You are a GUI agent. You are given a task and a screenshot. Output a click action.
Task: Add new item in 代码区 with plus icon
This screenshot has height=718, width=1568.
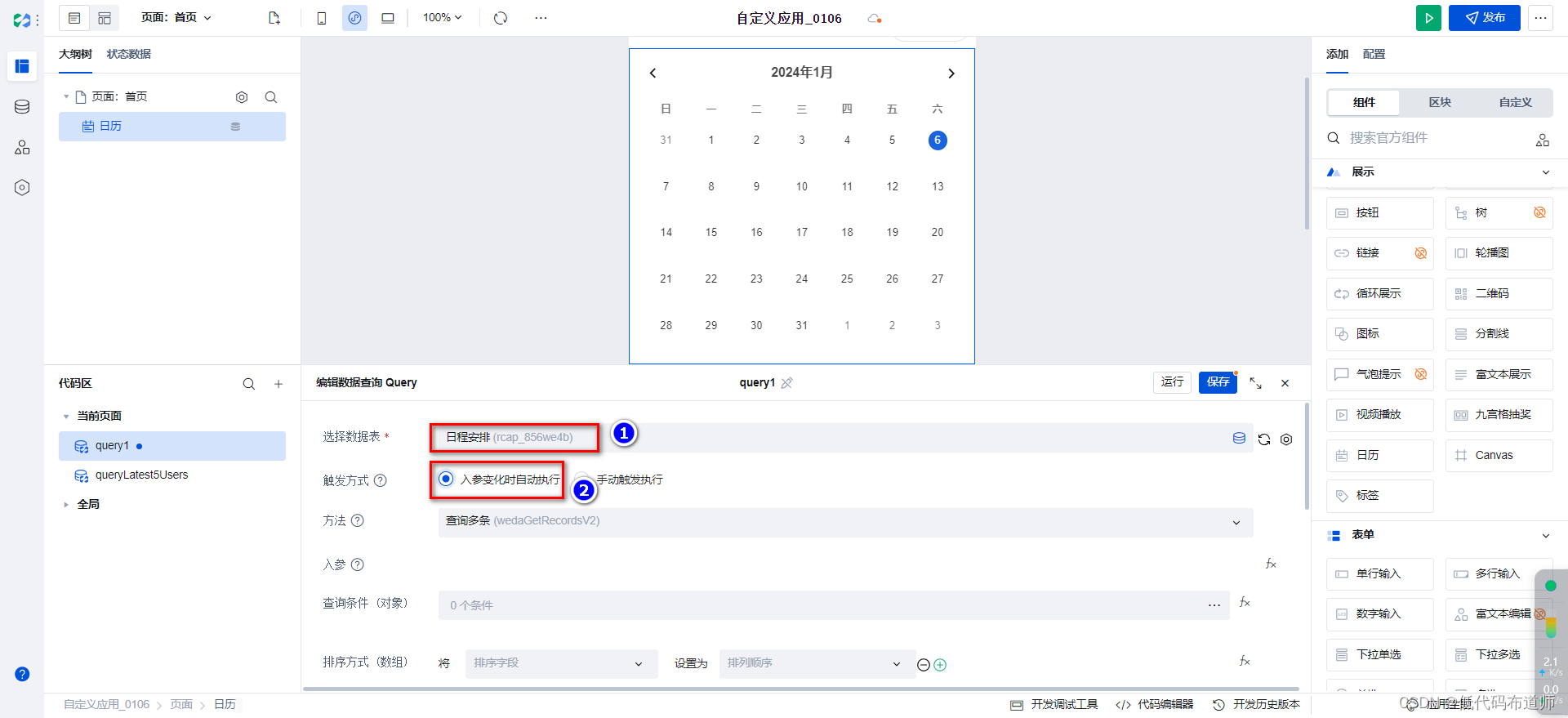[278, 384]
